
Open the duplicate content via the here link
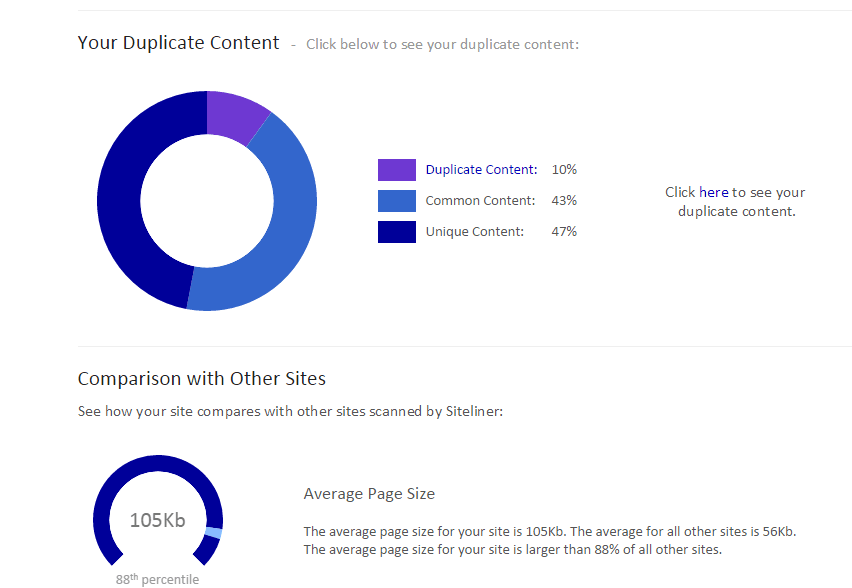716,192
